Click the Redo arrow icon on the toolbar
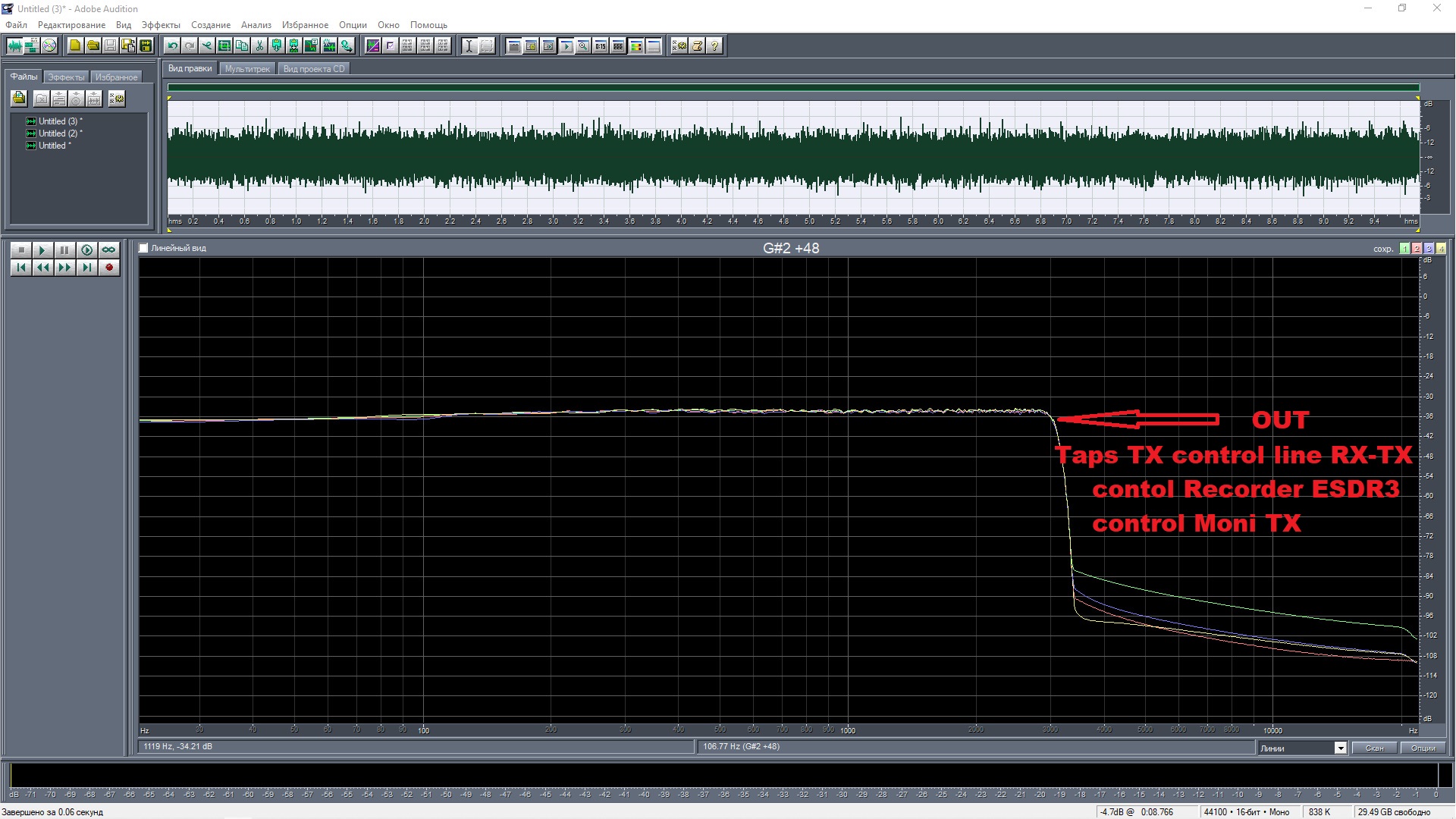The width and height of the screenshot is (1456, 819). [x=190, y=45]
